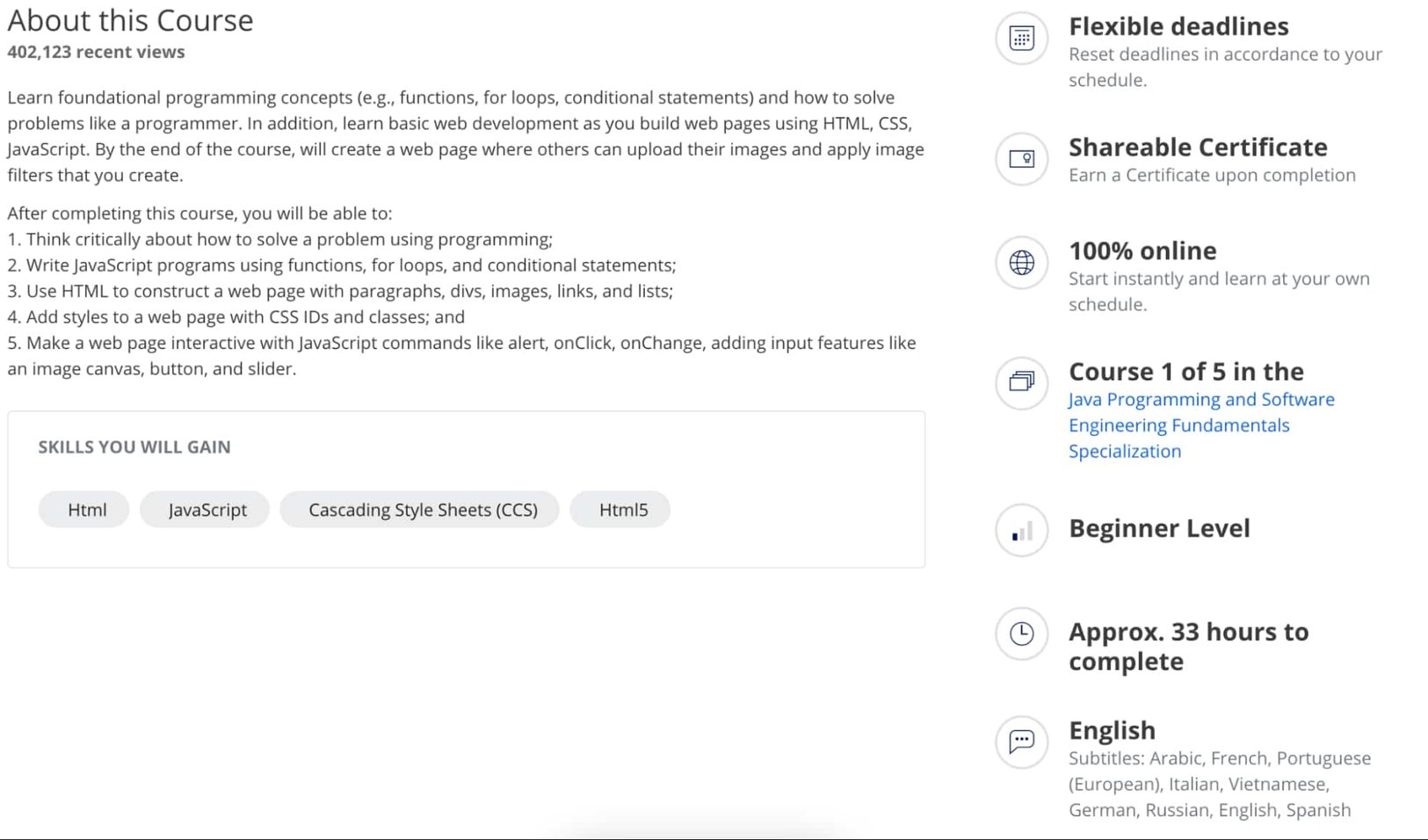Click the stacked courses icon beside Course 1 of 5

1020,384
